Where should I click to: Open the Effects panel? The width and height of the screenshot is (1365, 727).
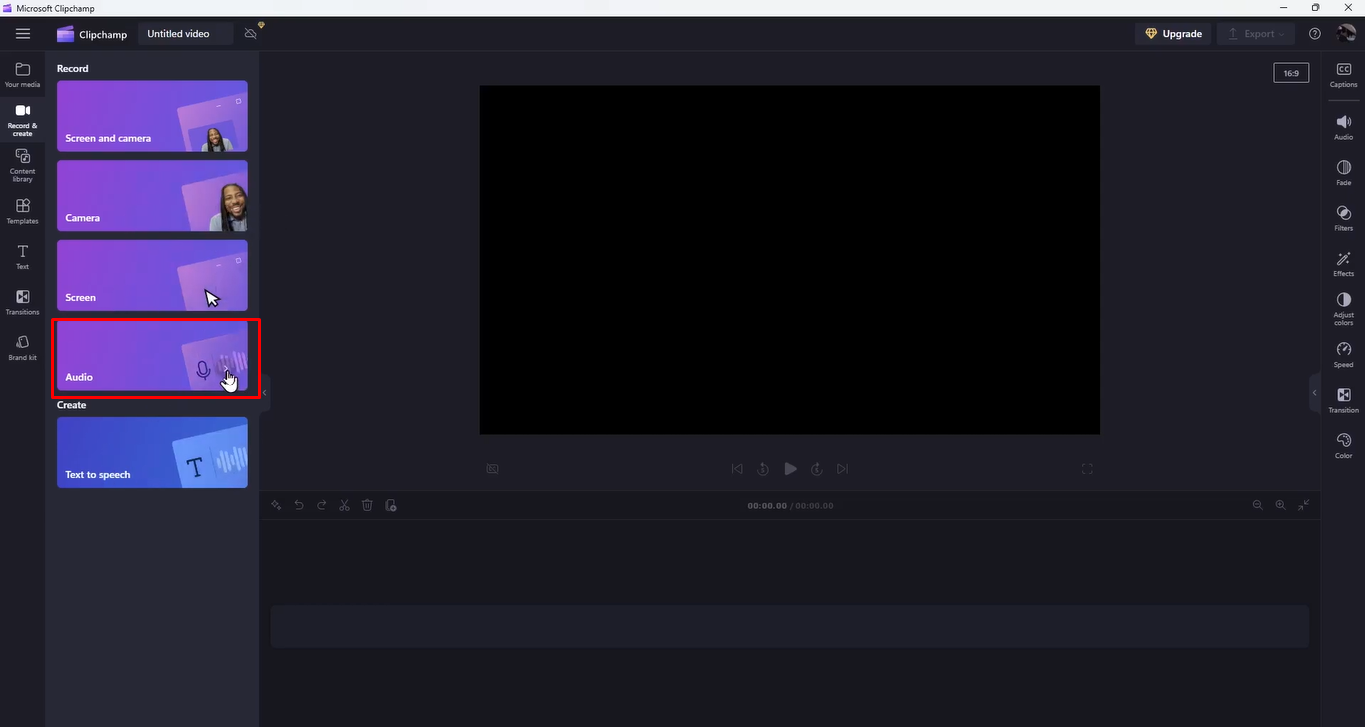(1343, 263)
